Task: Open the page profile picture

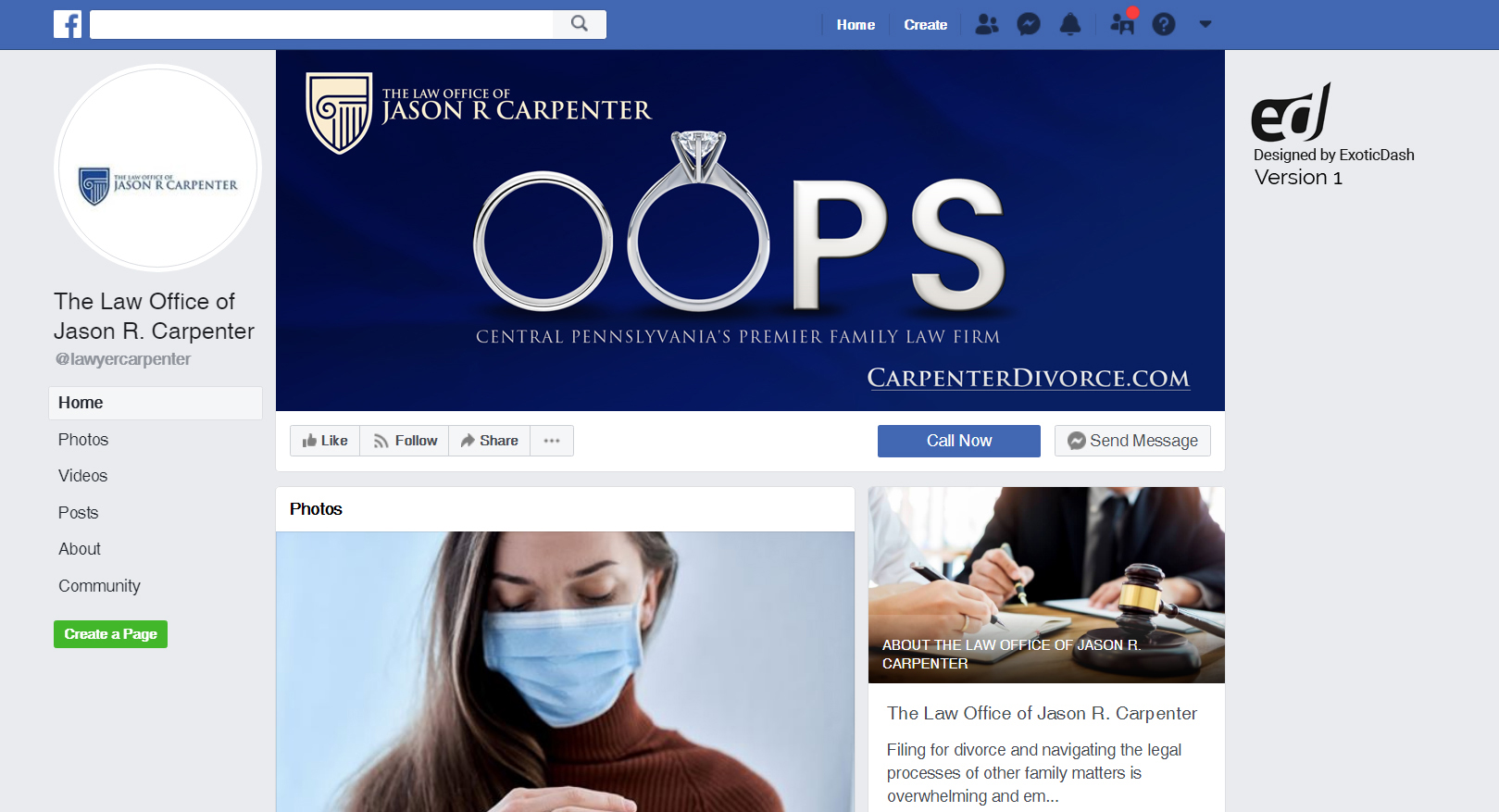Action: [157, 168]
